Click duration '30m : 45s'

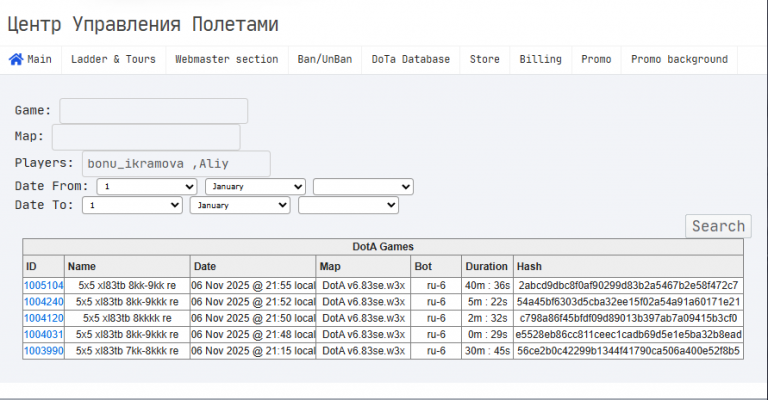tap(487, 351)
